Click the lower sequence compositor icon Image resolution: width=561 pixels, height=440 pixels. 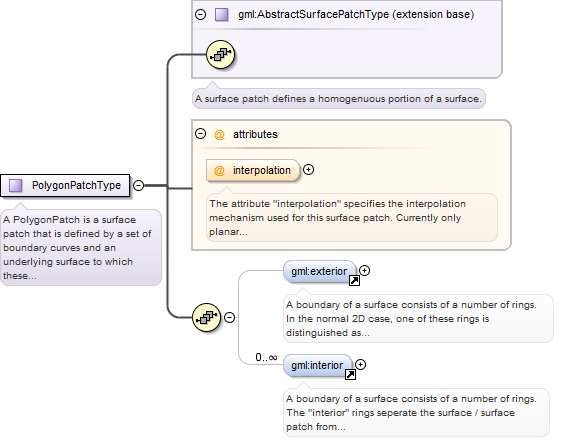click(206, 317)
